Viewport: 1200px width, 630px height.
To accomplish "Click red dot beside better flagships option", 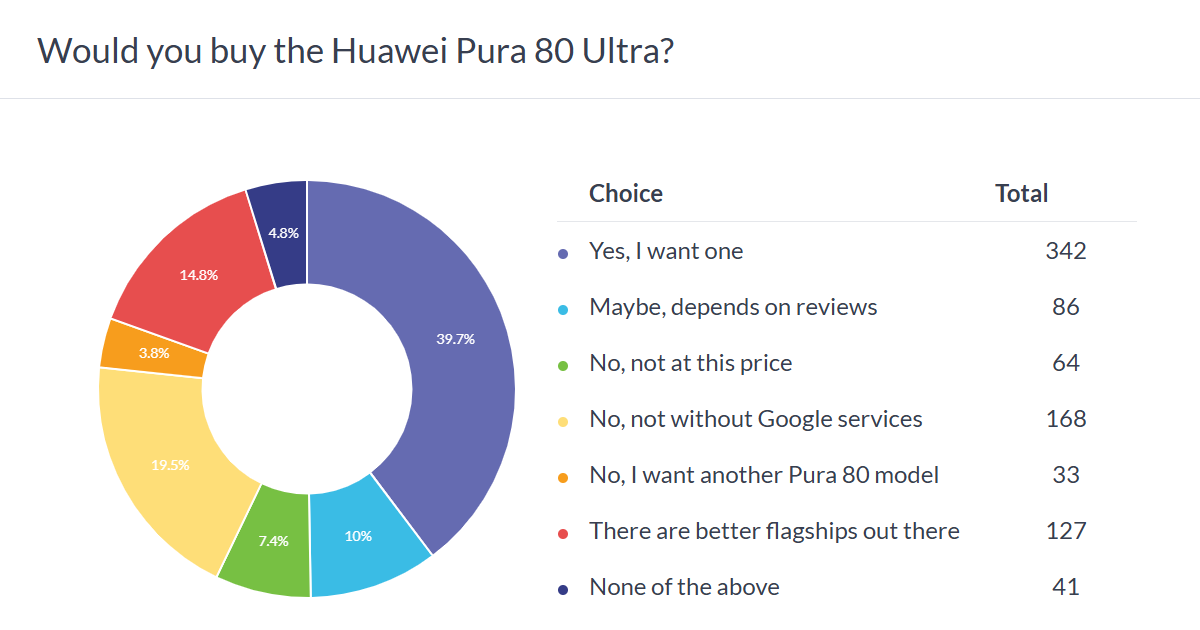I will (x=563, y=533).
